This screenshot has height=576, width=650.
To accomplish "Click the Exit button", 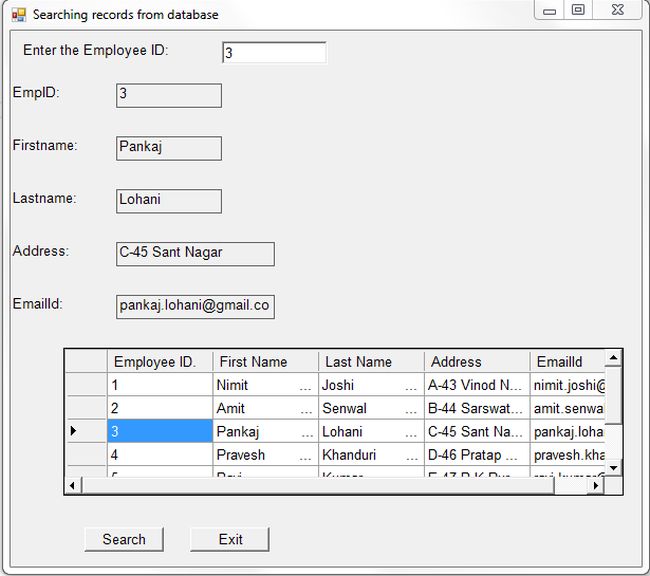I will pyautogui.click(x=230, y=539).
